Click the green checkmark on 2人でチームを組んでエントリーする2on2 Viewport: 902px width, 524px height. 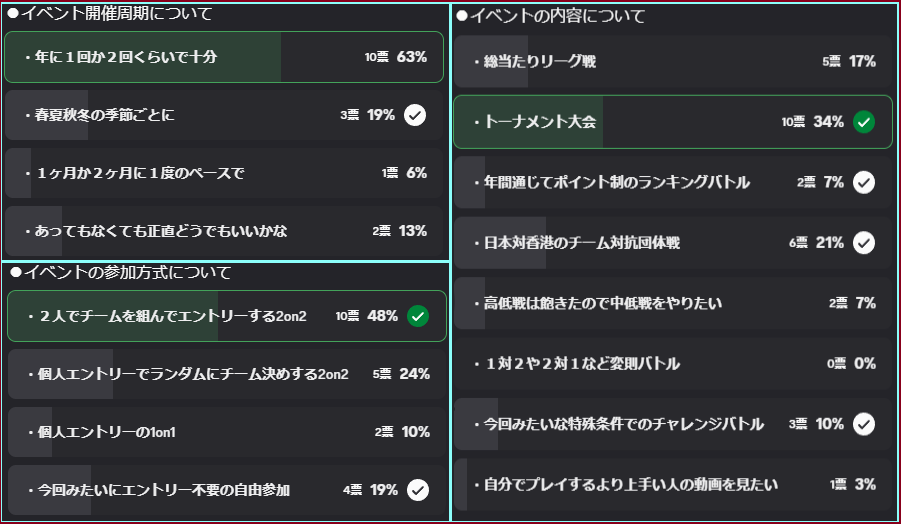(x=418, y=316)
